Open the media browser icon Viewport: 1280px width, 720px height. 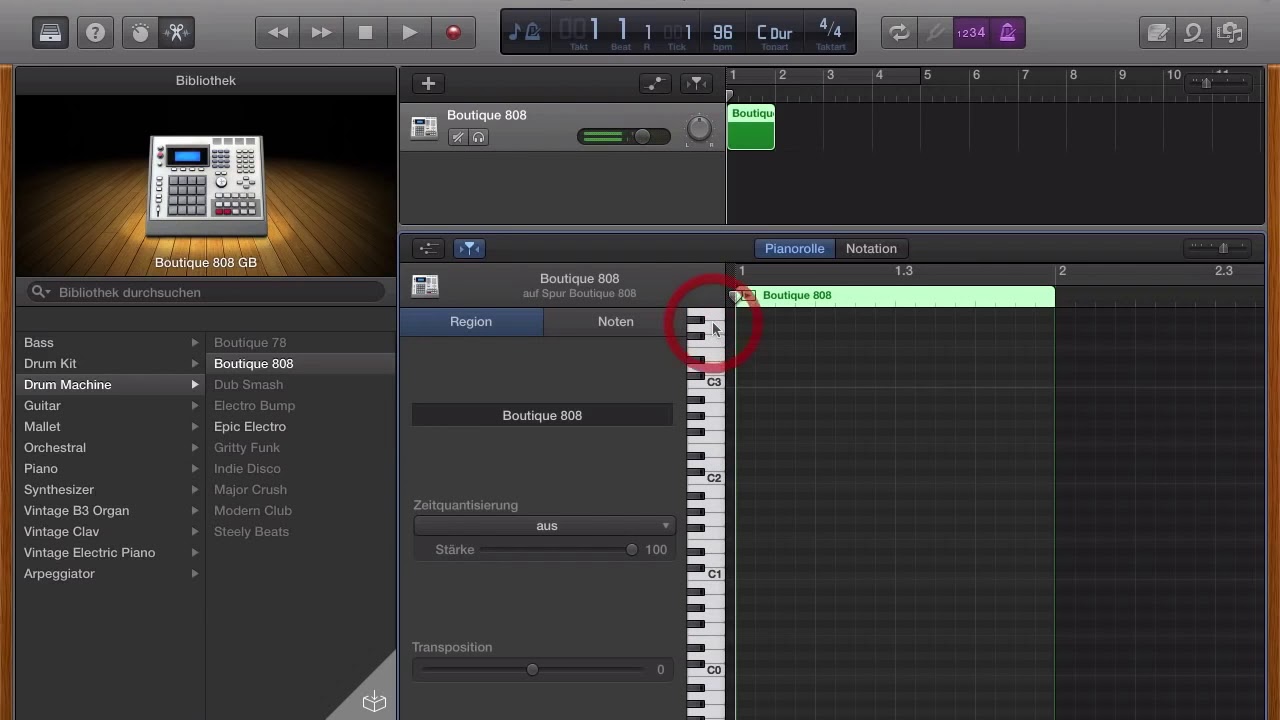click(x=1229, y=33)
